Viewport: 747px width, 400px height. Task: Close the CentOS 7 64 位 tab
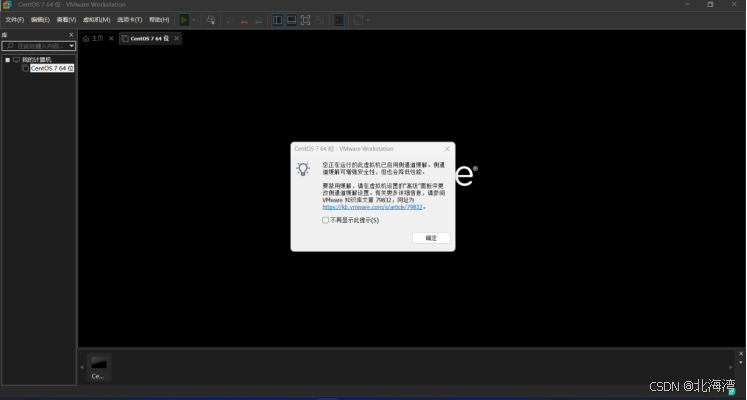click(176, 39)
